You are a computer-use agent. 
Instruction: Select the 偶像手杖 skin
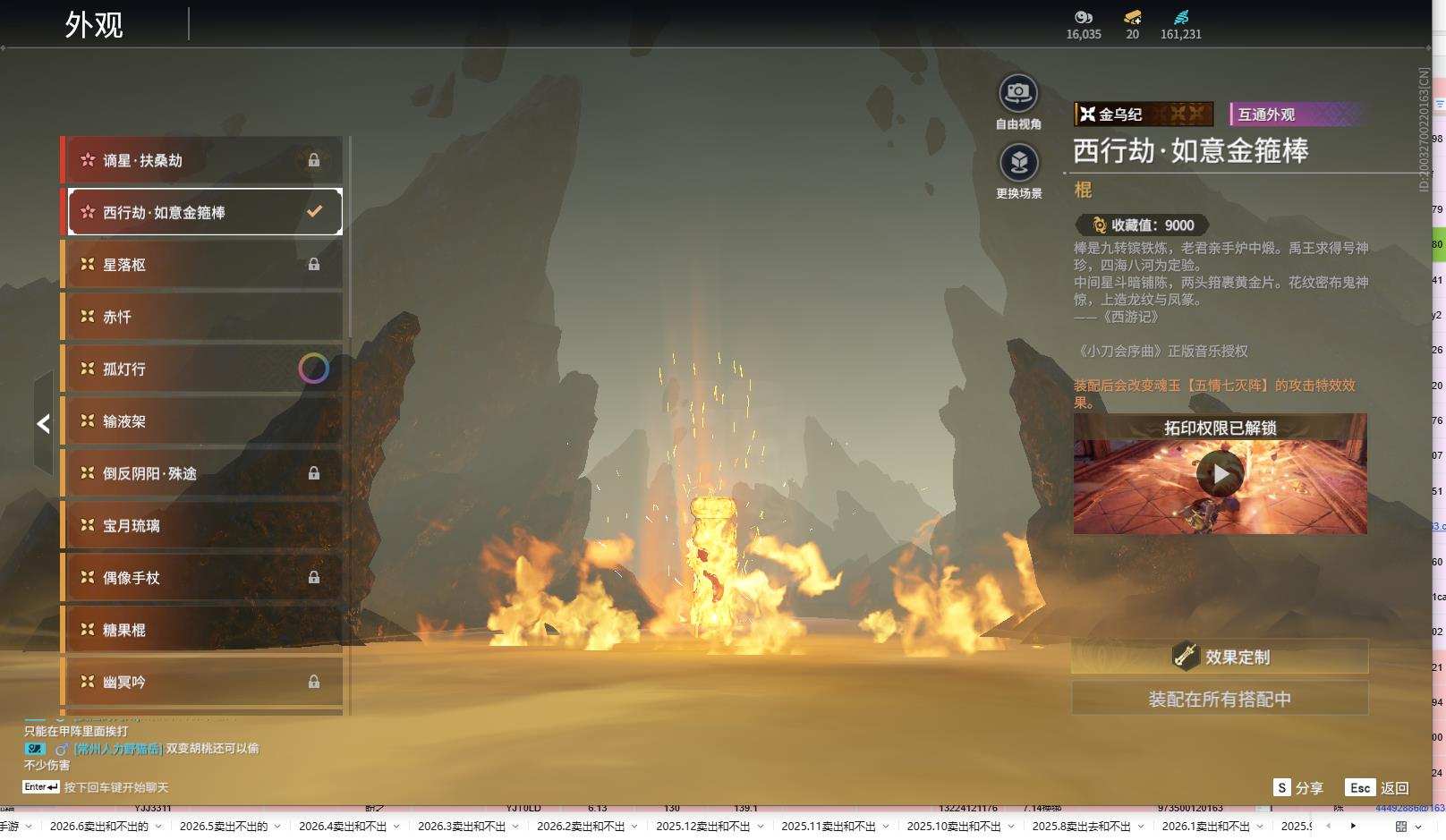[x=202, y=577]
